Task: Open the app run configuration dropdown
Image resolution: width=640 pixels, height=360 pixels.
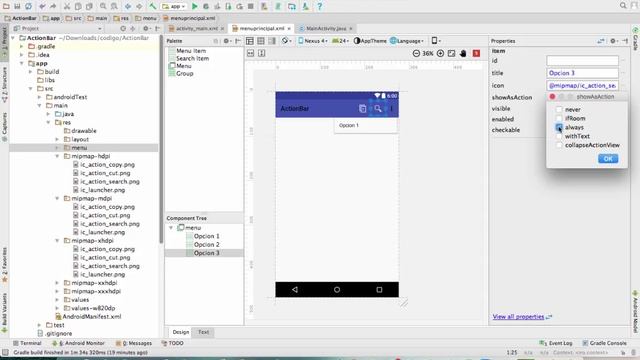Action: (174, 6)
